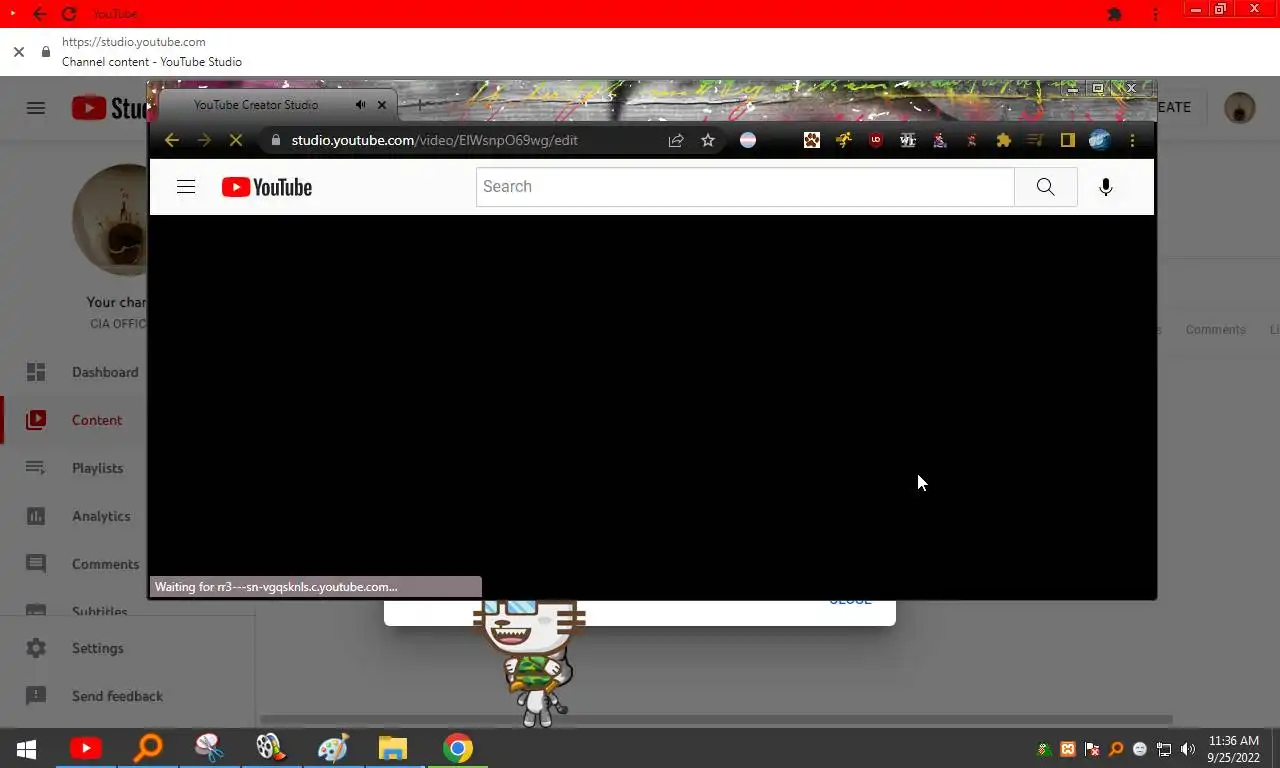Click the magnifier search button
This screenshot has width=1280, height=768.
(x=1046, y=187)
